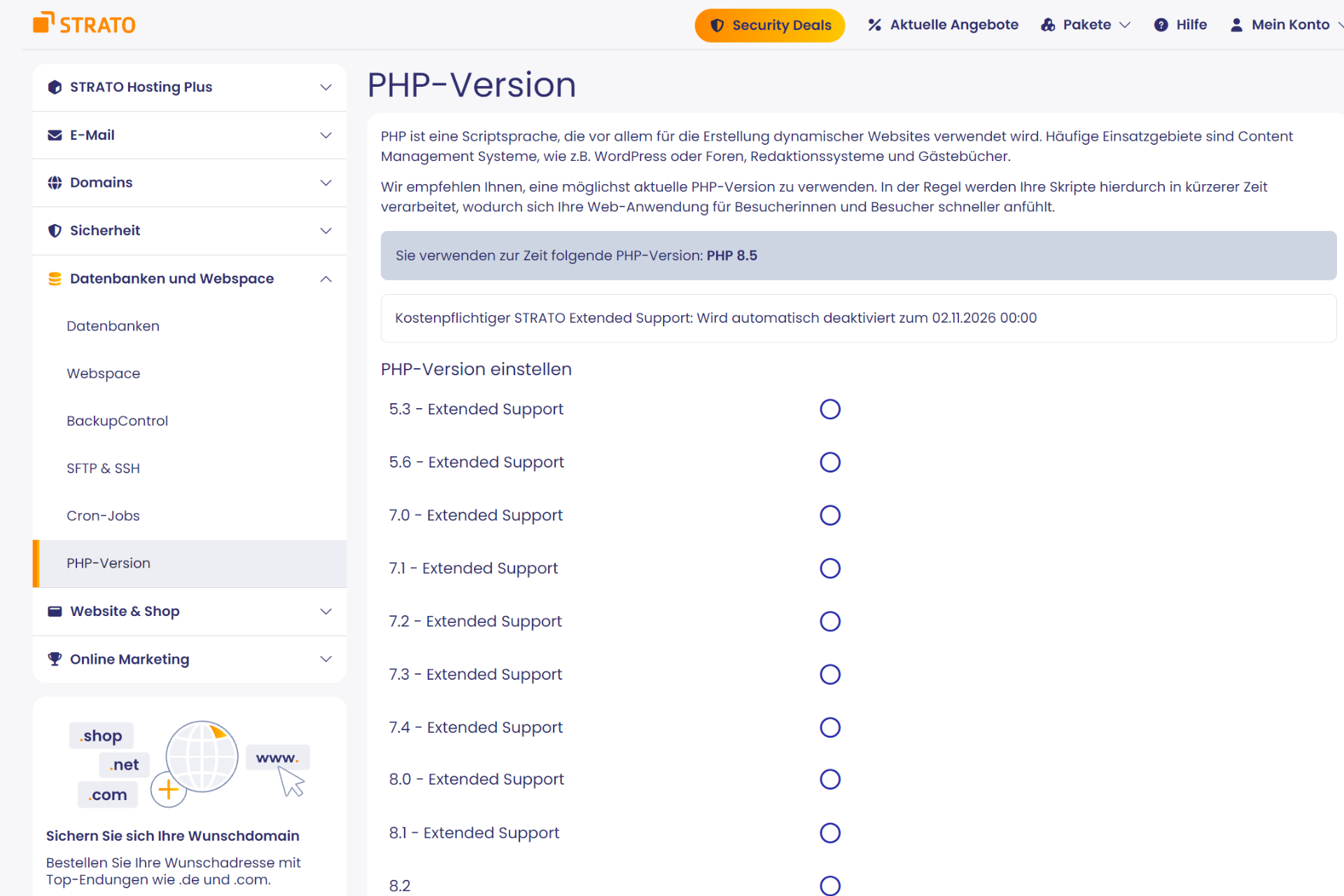Click the envelope icon beside E-Mail
This screenshot has height=896, width=1344.
point(55,135)
